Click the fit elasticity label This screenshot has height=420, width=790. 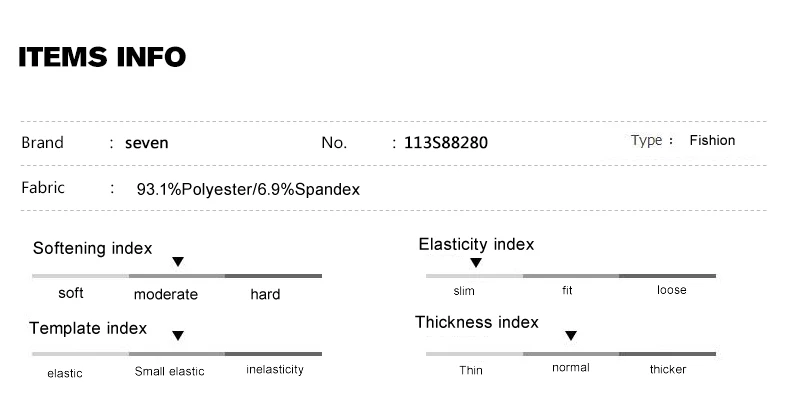click(567, 290)
